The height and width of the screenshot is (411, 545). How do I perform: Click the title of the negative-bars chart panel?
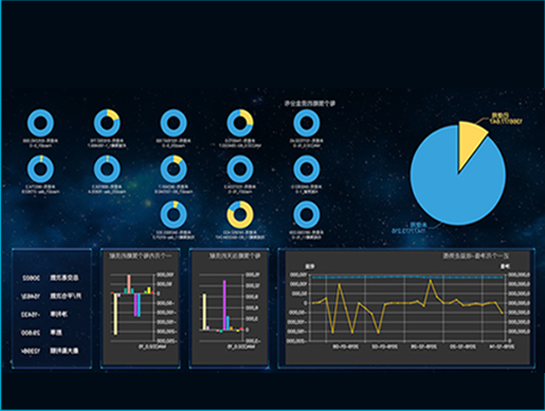click(140, 256)
